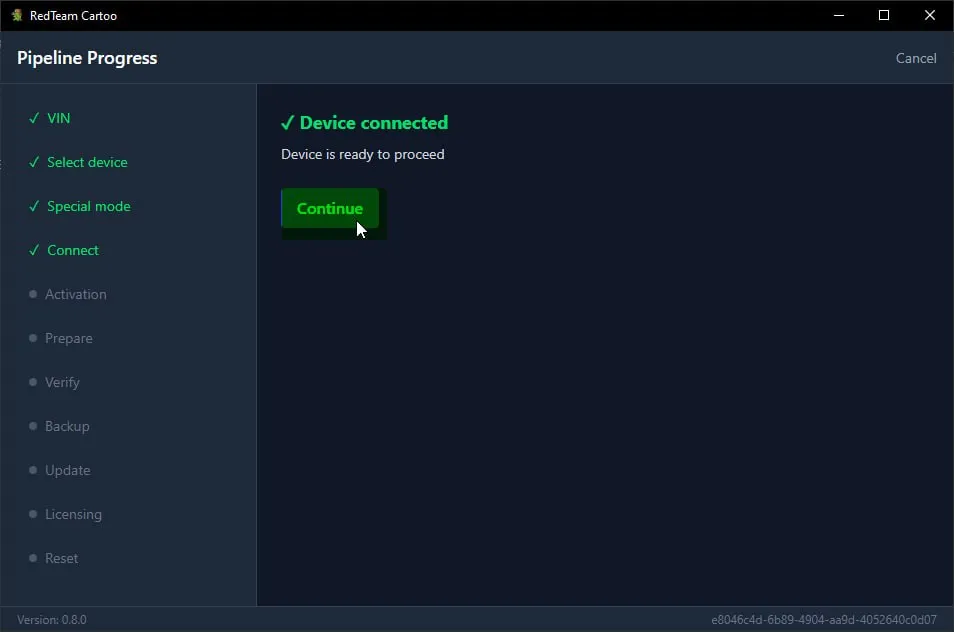Minimize the RedTeam Cartoo window
Image resolution: width=954 pixels, height=632 pixels.
point(839,15)
